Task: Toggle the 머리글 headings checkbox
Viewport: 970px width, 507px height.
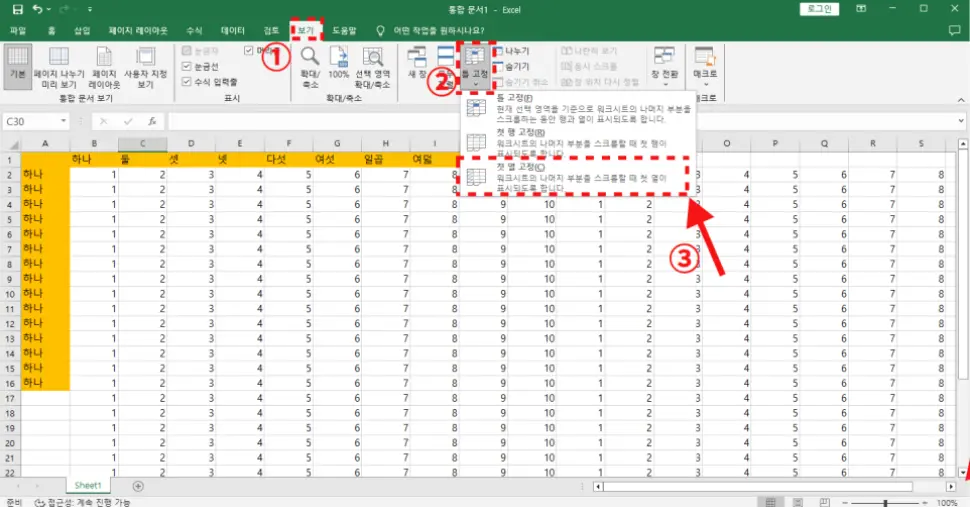Action: (x=250, y=50)
